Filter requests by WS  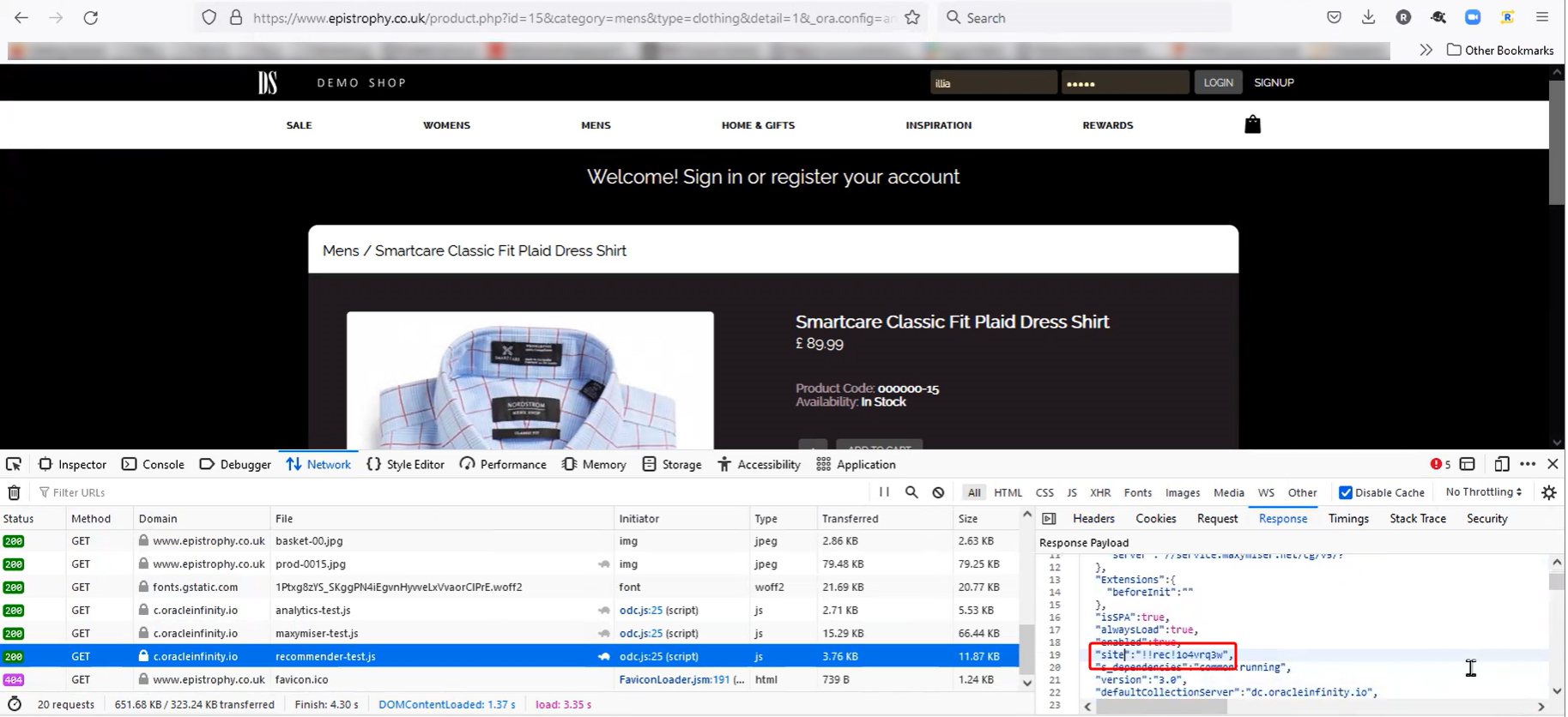click(1266, 492)
